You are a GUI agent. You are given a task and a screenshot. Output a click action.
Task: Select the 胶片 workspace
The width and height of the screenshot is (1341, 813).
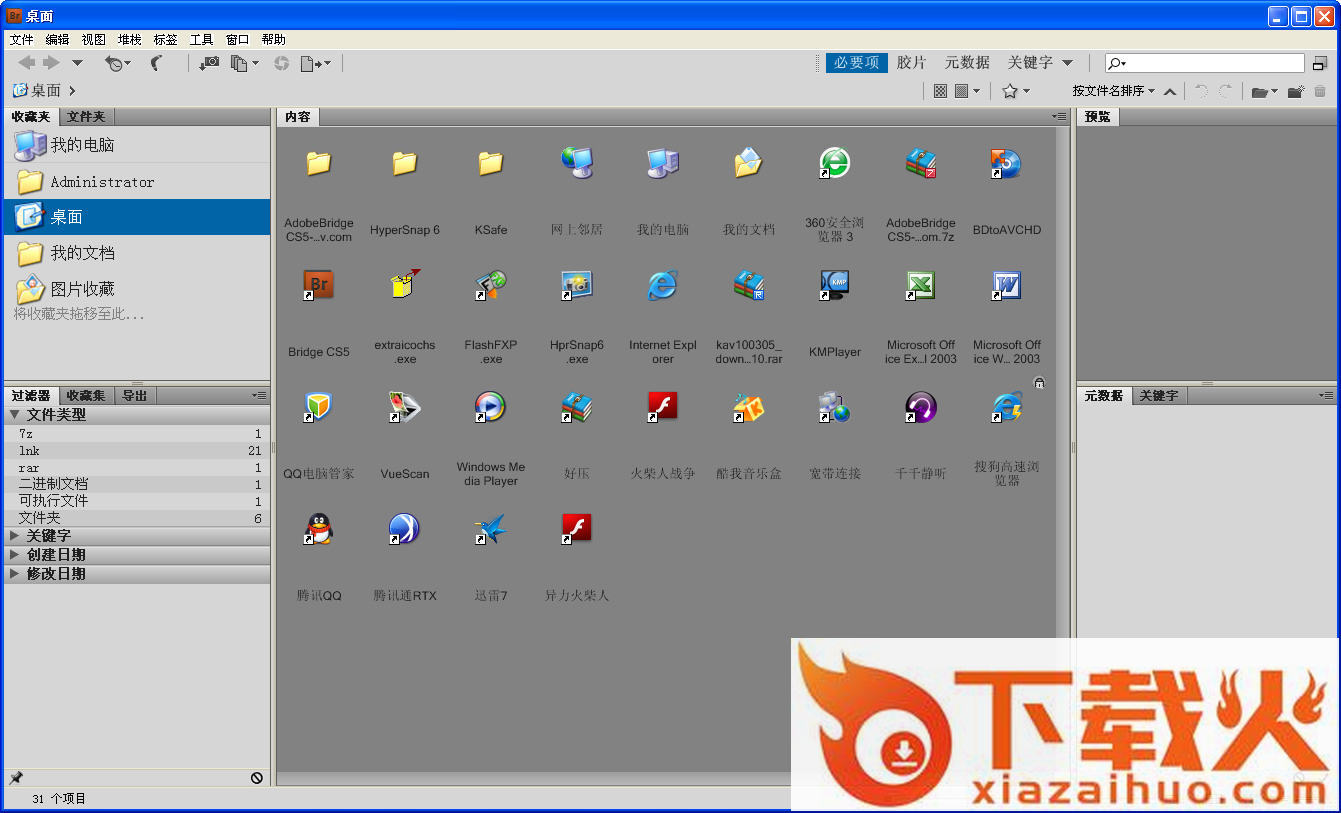pos(911,63)
